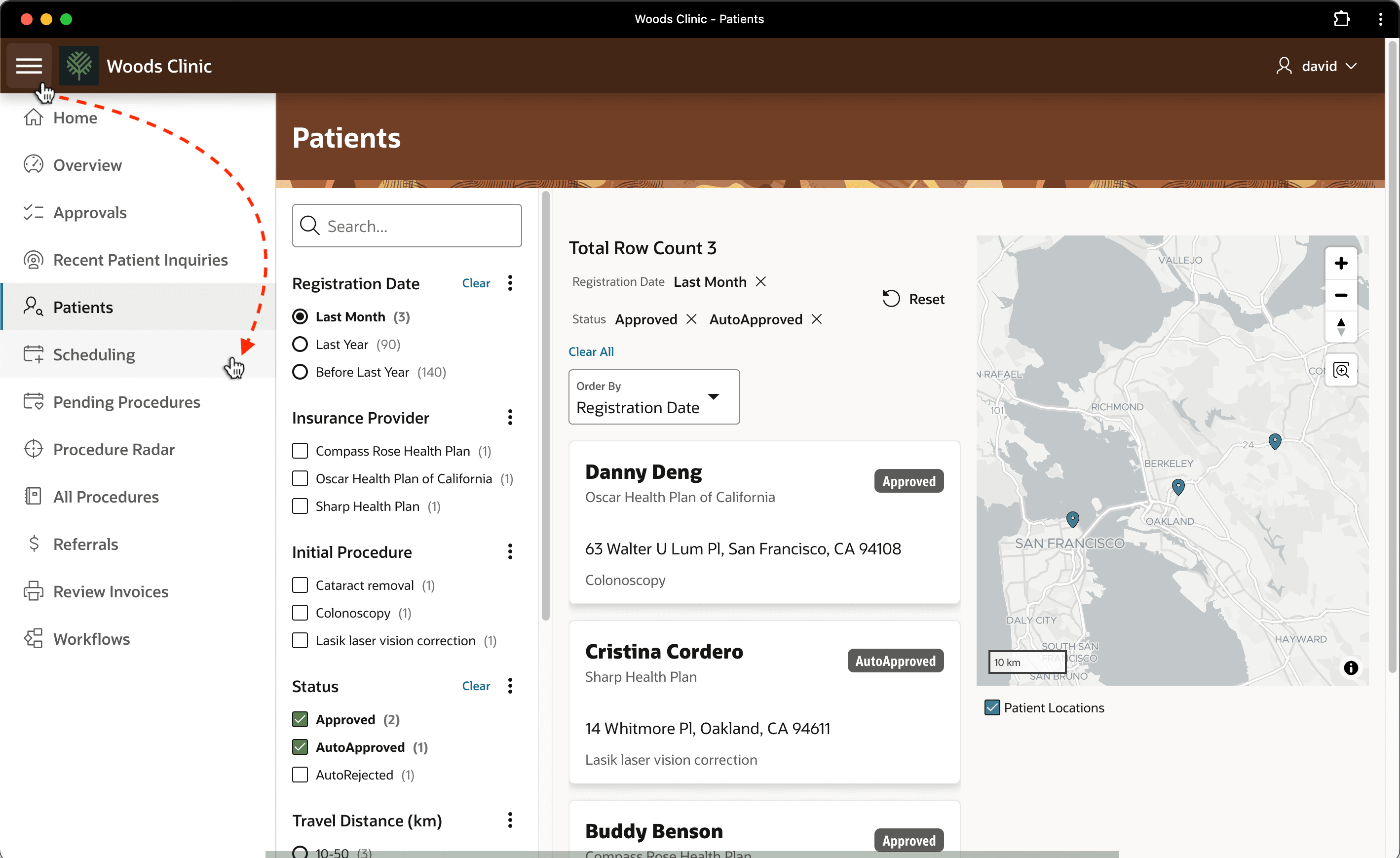Open browser extensions puzzle icon
1400x858 pixels.
click(1341, 19)
